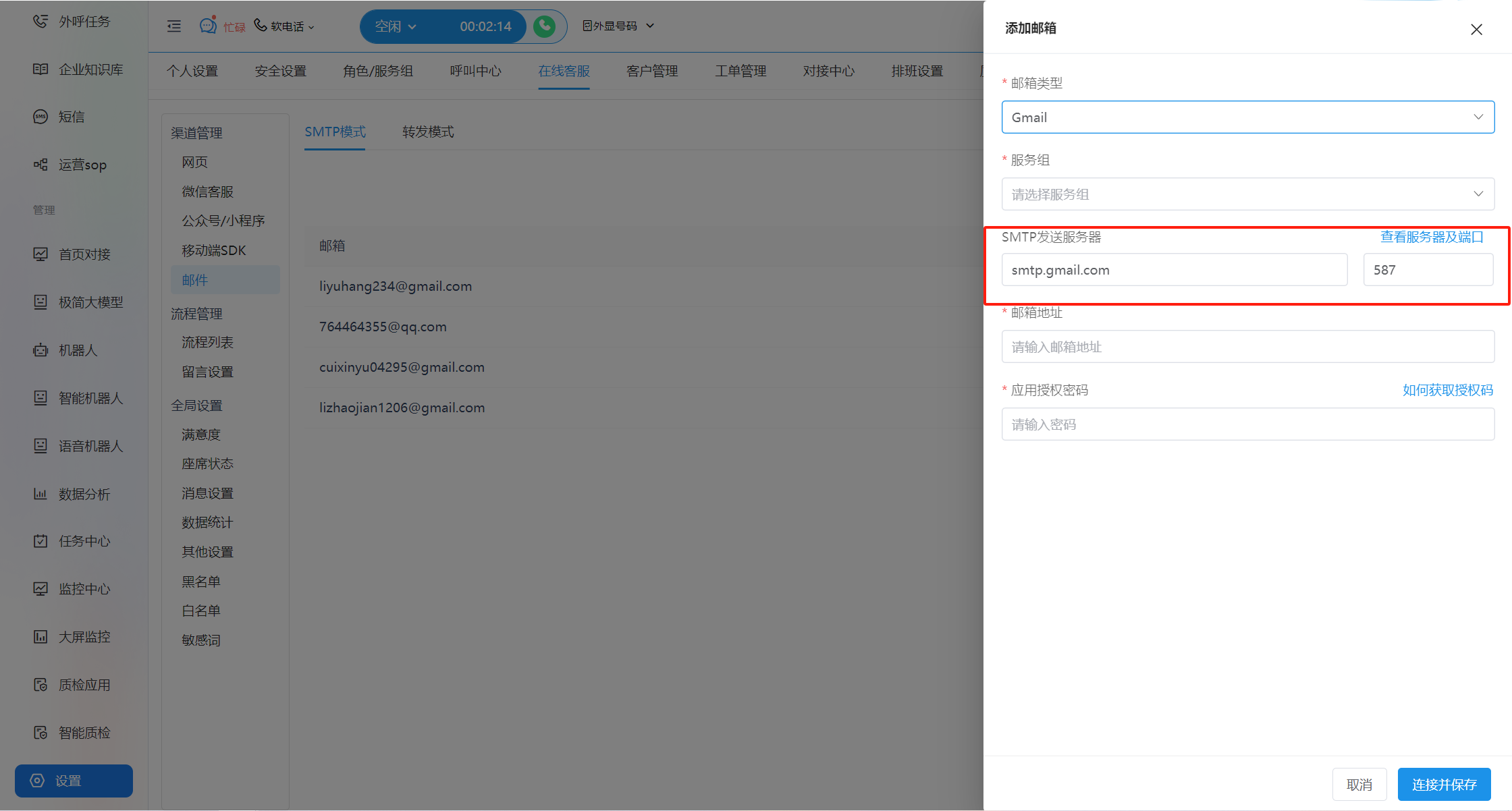Open the 外呼任务 sidebar item icon
The height and width of the screenshot is (811, 1512).
[40, 22]
